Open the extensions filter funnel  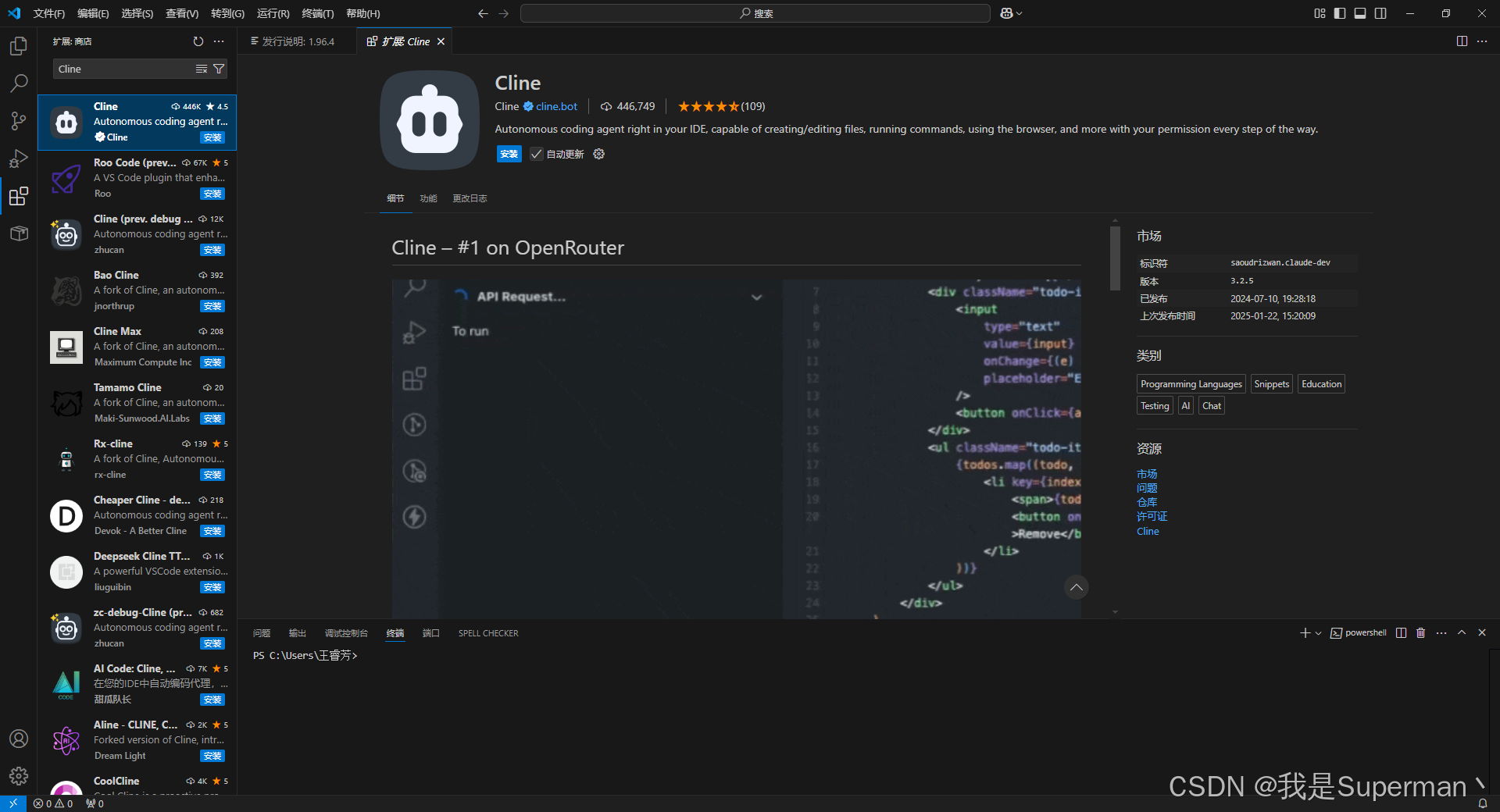[x=219, y=69]
